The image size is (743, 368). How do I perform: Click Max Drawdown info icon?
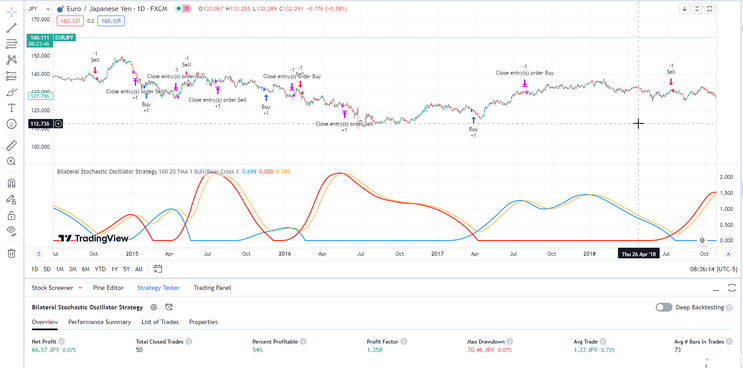(x=509, y=341)
